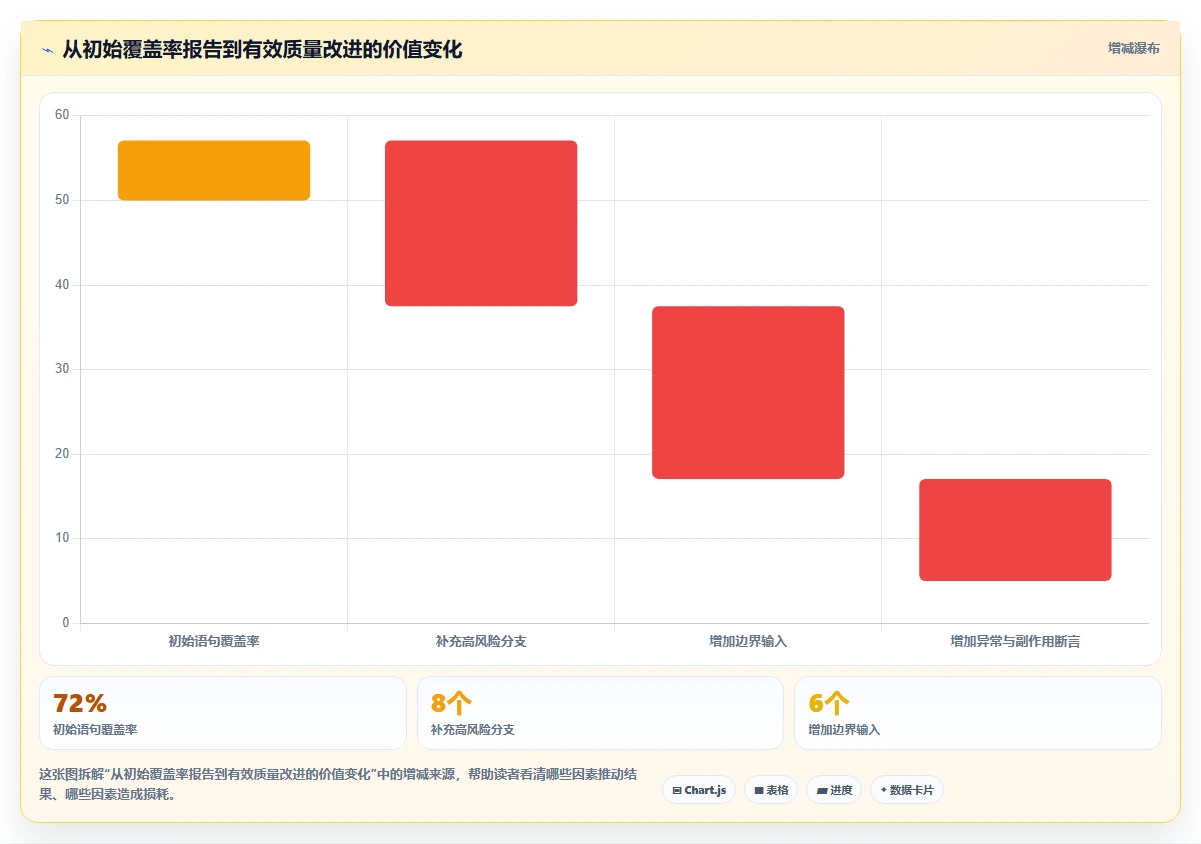Click the x-axis label 初始语句覆盖率
This screenshot has height=844, width=1201.
coord(214,641)
